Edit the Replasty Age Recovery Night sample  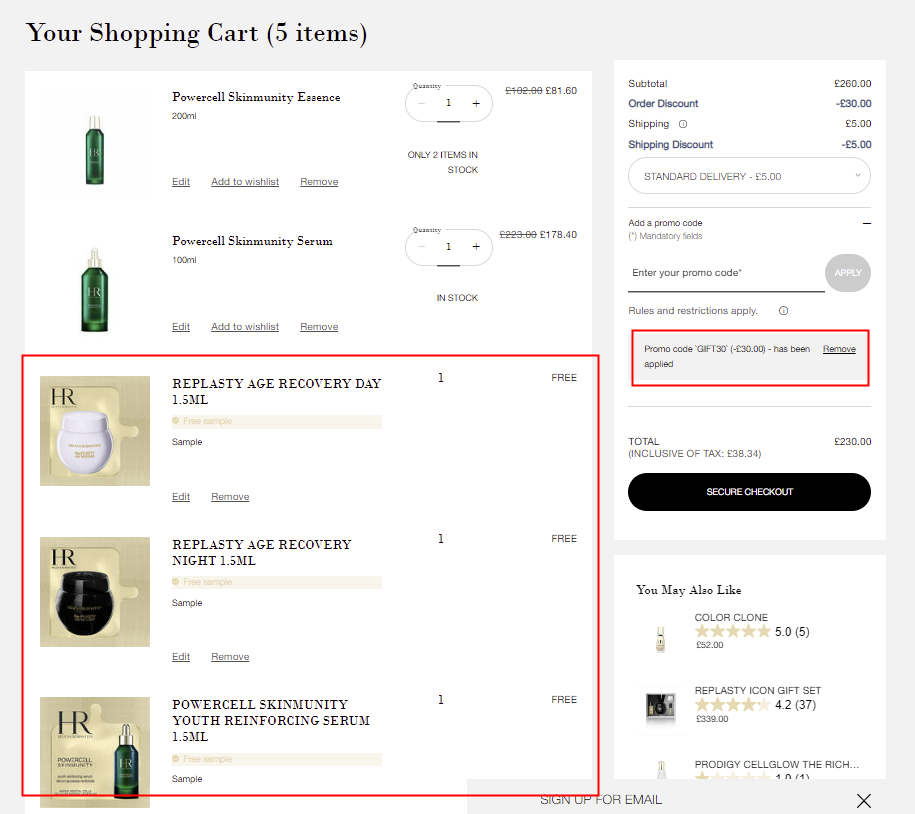(x=181, y=656)
